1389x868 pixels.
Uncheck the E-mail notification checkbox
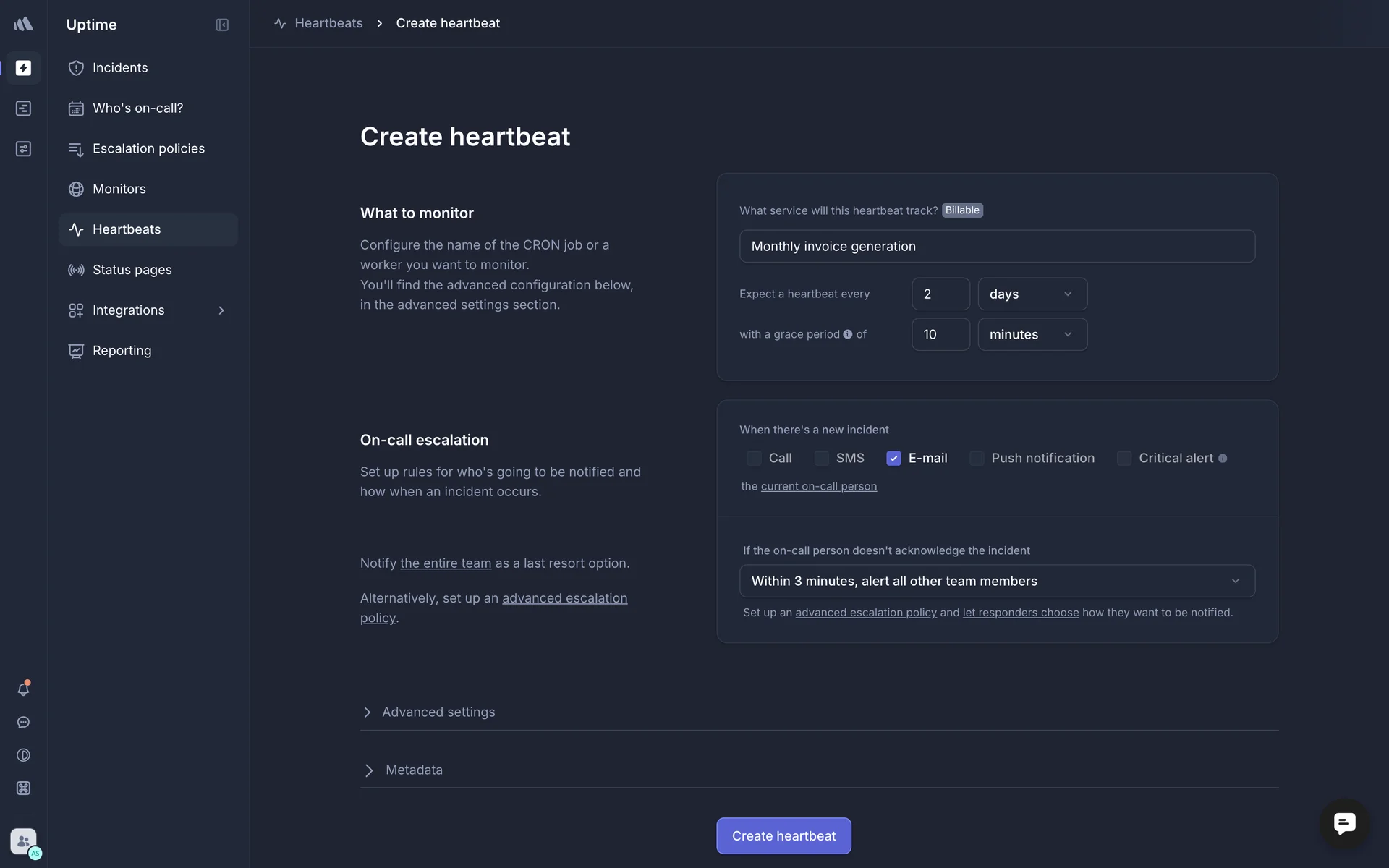[893, 459]
